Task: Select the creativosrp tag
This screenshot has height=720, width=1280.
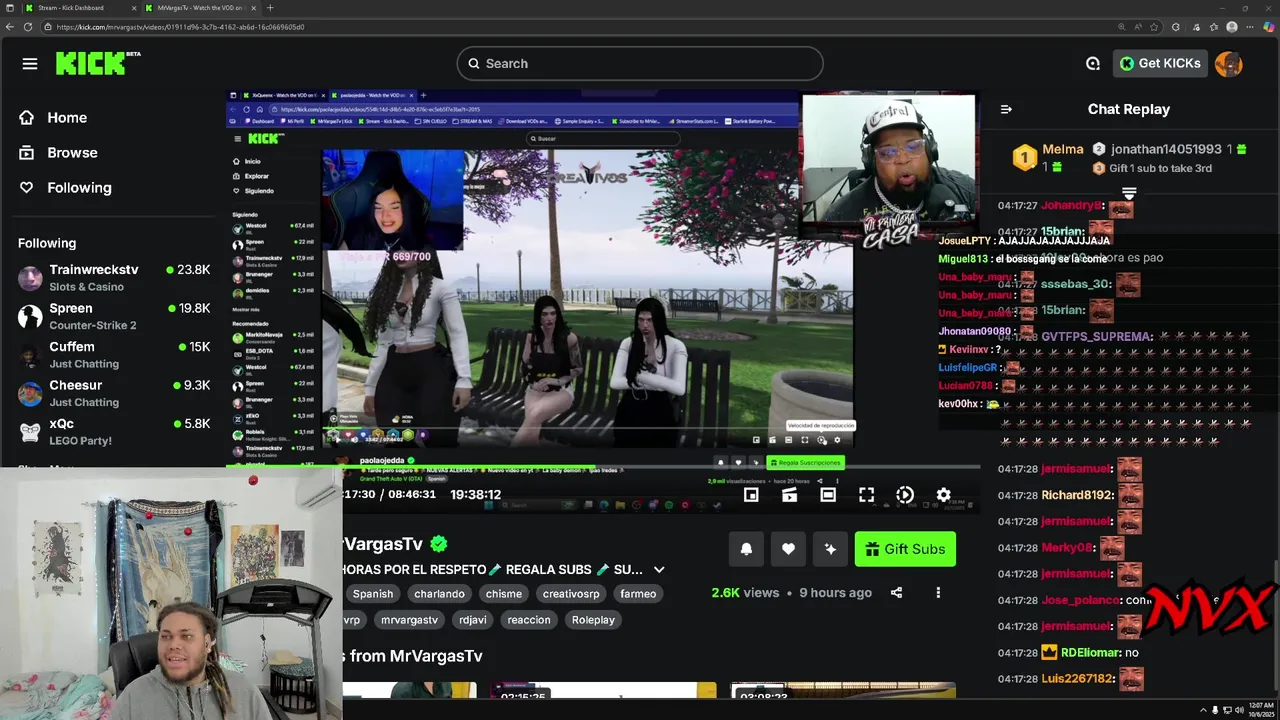Action: pyautogui.click(x=571, y=594)
